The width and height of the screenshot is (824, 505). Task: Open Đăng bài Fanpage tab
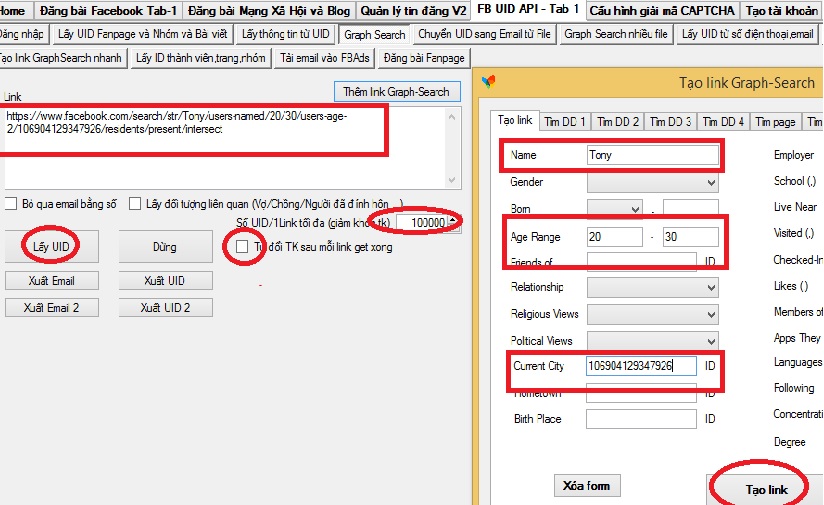tap(424, 58)
